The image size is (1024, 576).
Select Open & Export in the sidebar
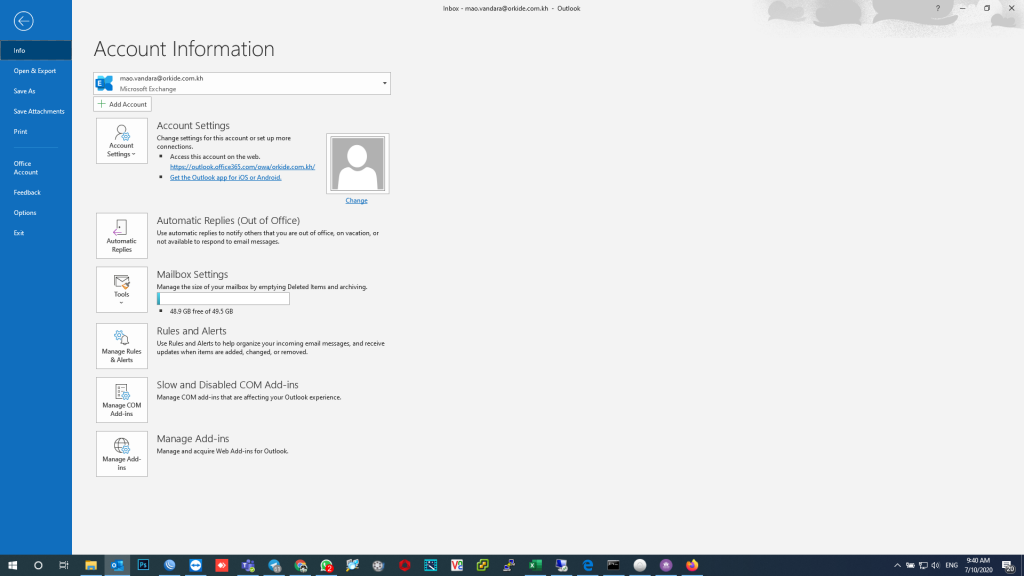(35, 71)
